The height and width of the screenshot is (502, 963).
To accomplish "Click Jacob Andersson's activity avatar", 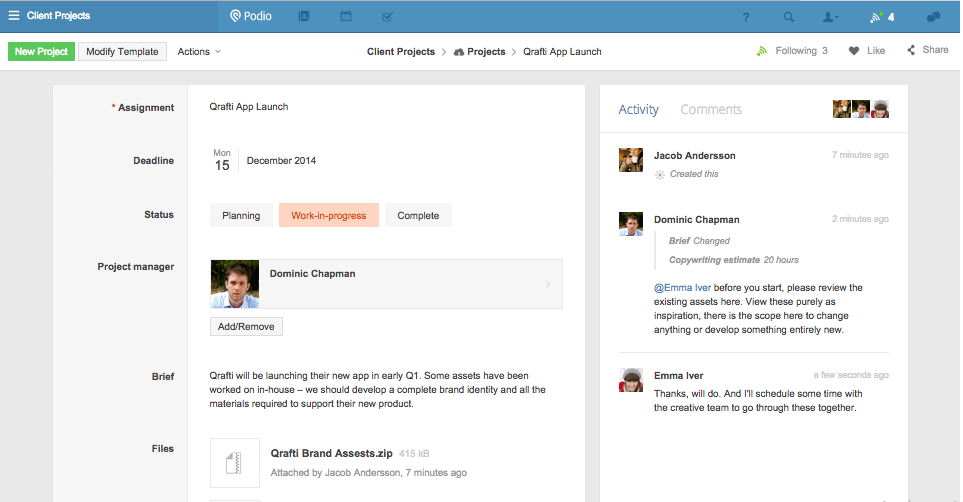I will [x=631, y=160].
